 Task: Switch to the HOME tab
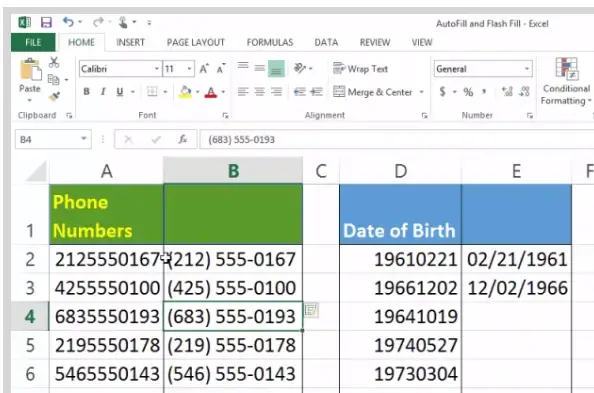pyautogui.click(x=81, y=42)
